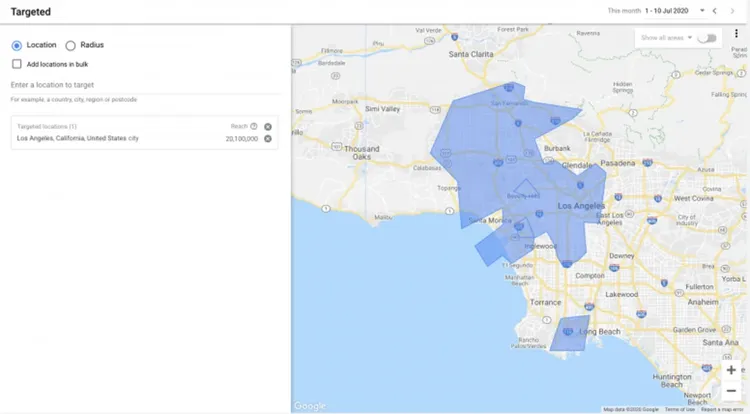Click the Pasadena label on the map
Image resolution: width=750 pixels, height=414 pixels.
pos(618,163)
